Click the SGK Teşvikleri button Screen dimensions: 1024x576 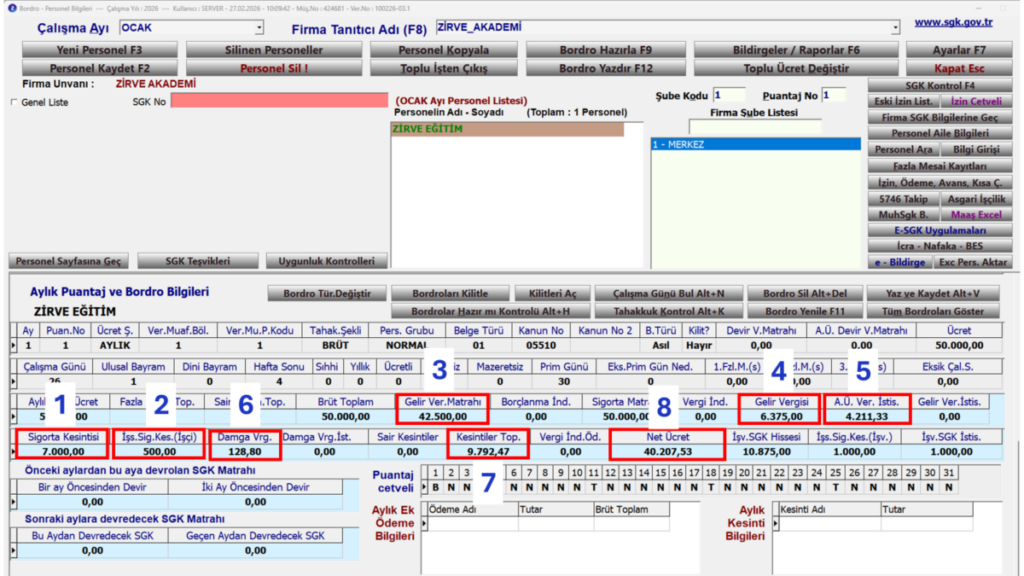pos(197,261)
